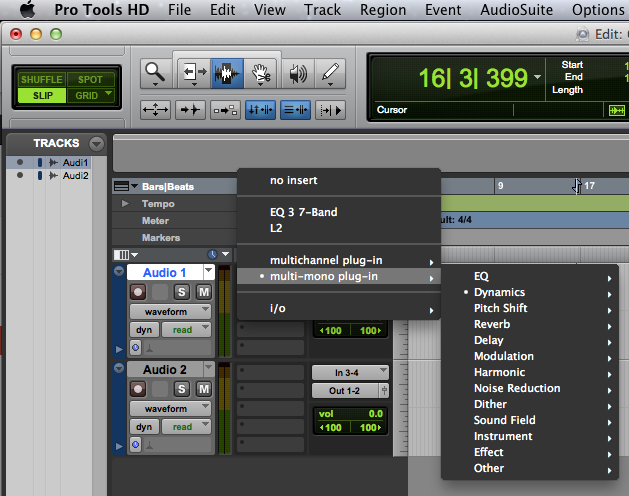The height and width of the screenshot is (496, 629).
Task: Click Audio 2 left pan value 100
Action: 331,427
